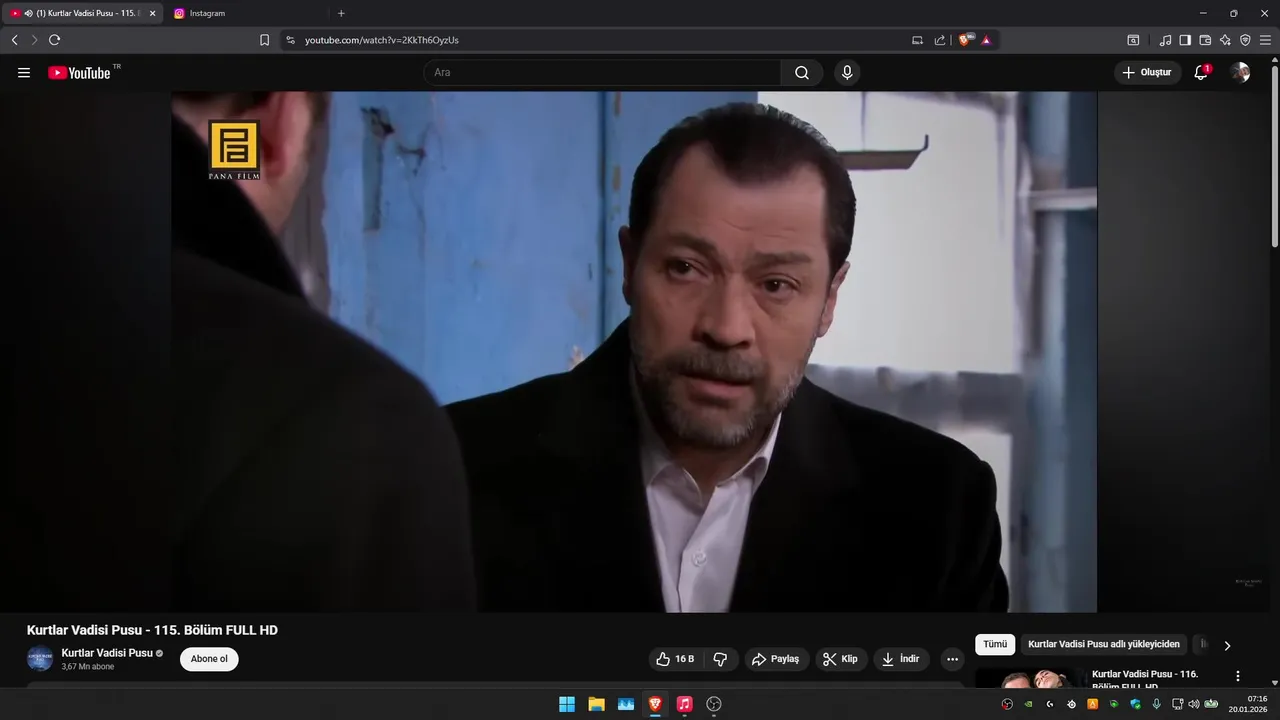Viewport: 1280px width, 720px height.
Task: Open NVIDIA tray icon
Action: click(x=1028, y=704)
